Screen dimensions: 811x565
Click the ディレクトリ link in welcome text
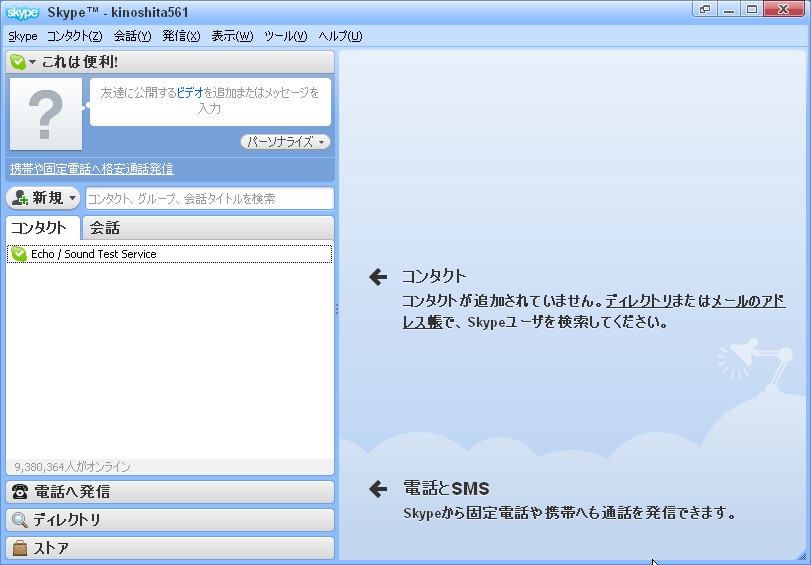638,301
